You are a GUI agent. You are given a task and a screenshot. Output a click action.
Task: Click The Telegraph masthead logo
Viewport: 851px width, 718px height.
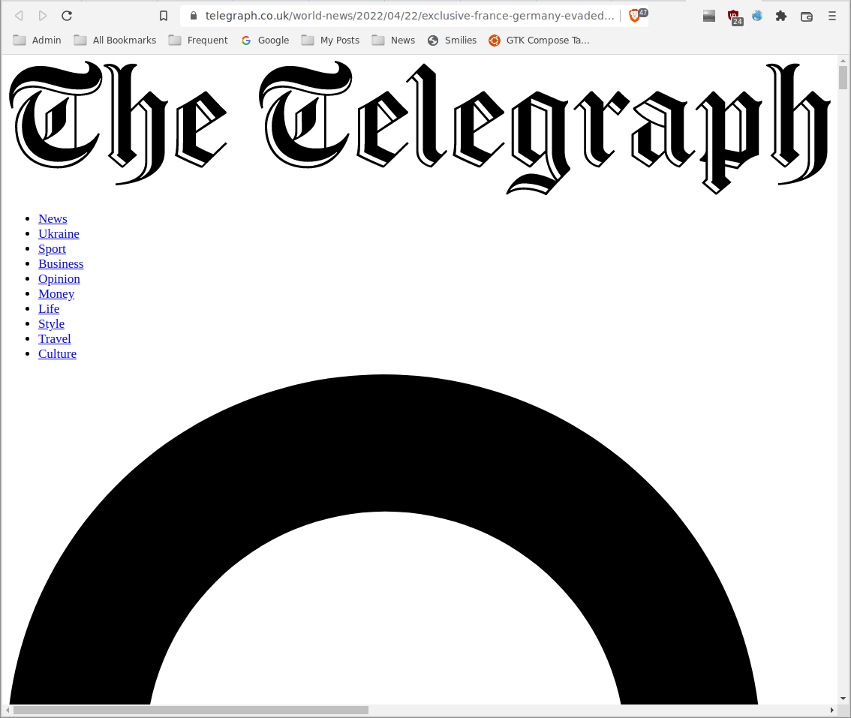click(x=420, y=128)
